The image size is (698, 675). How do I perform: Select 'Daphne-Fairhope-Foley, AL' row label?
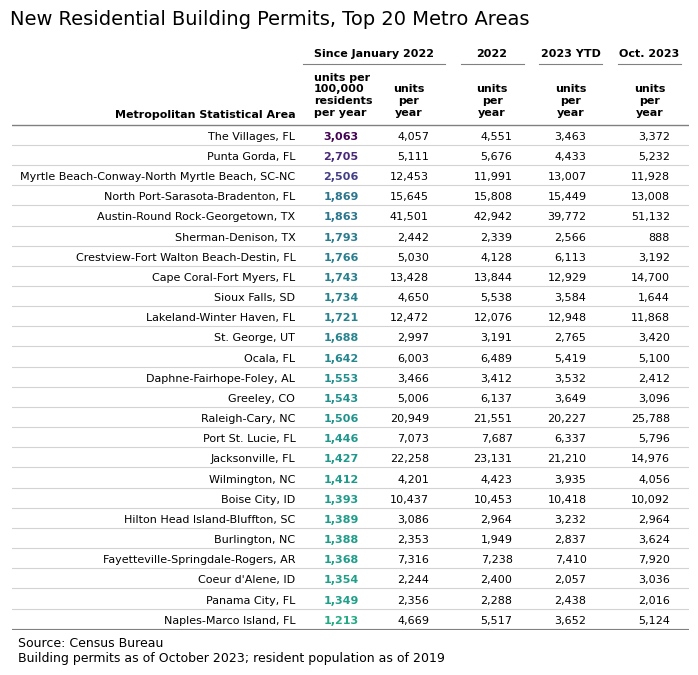[220, 378]
